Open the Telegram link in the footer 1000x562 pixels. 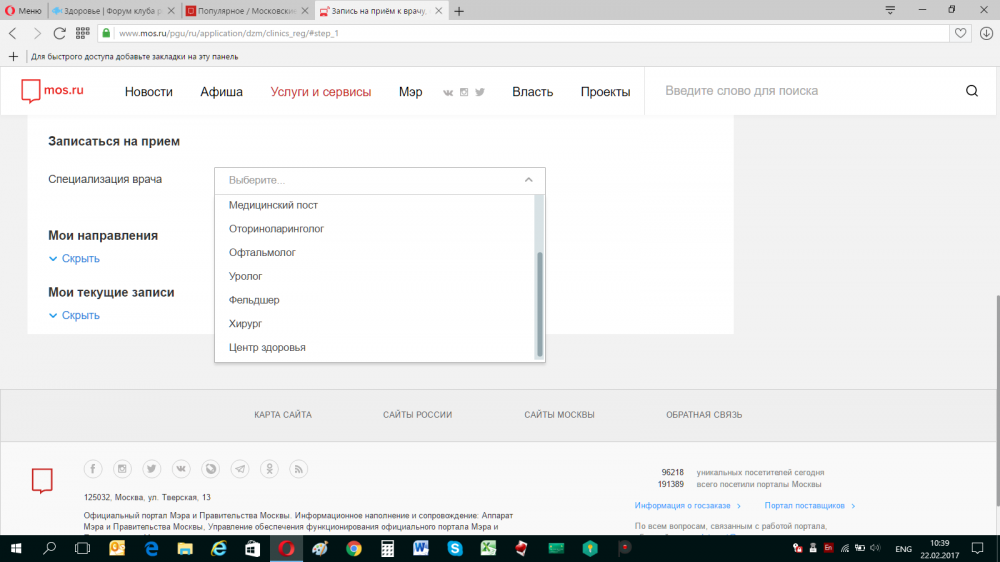coord(240,469)
